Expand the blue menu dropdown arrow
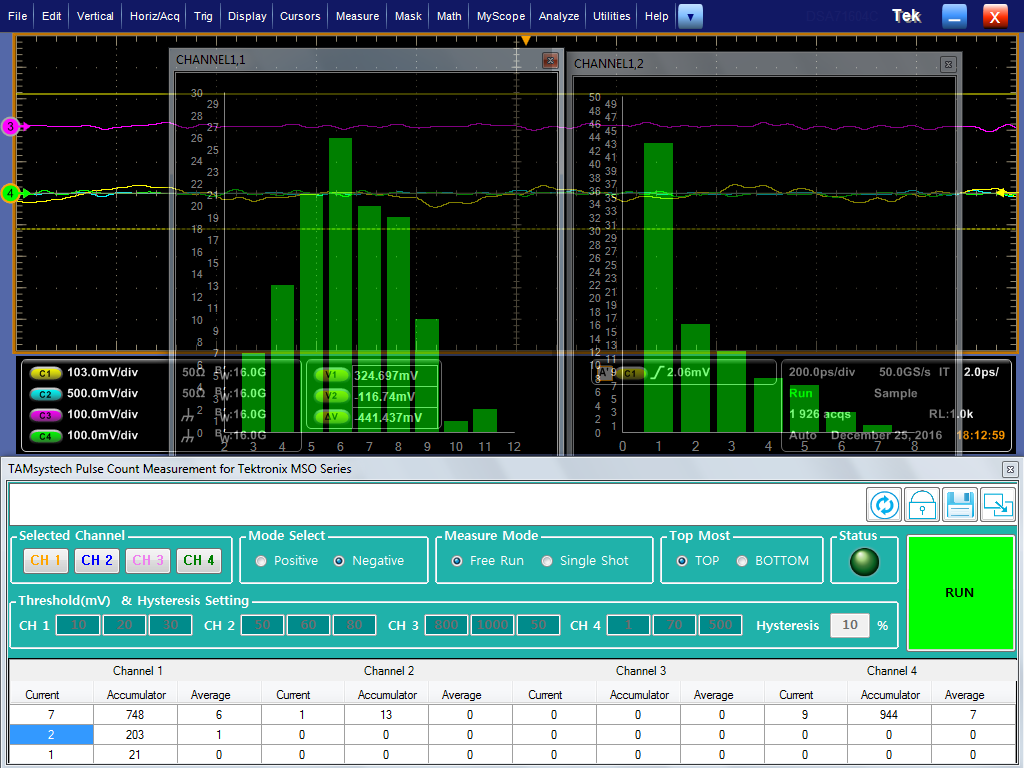 pyautogui.click(x=690, y=16)
